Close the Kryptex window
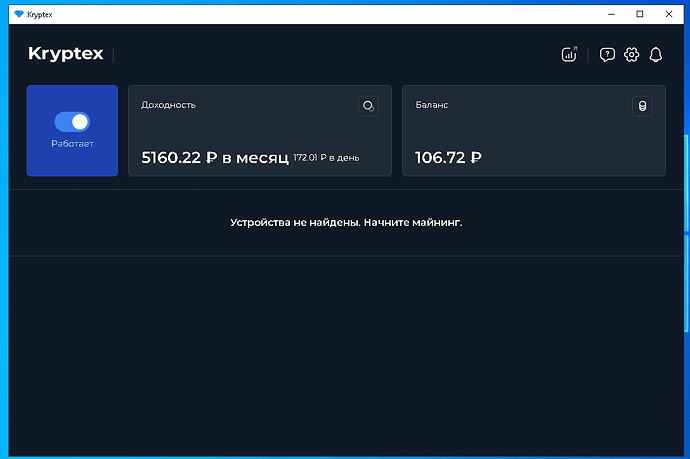The width and height of the screenshot is (690, 459). coord(669,14)
